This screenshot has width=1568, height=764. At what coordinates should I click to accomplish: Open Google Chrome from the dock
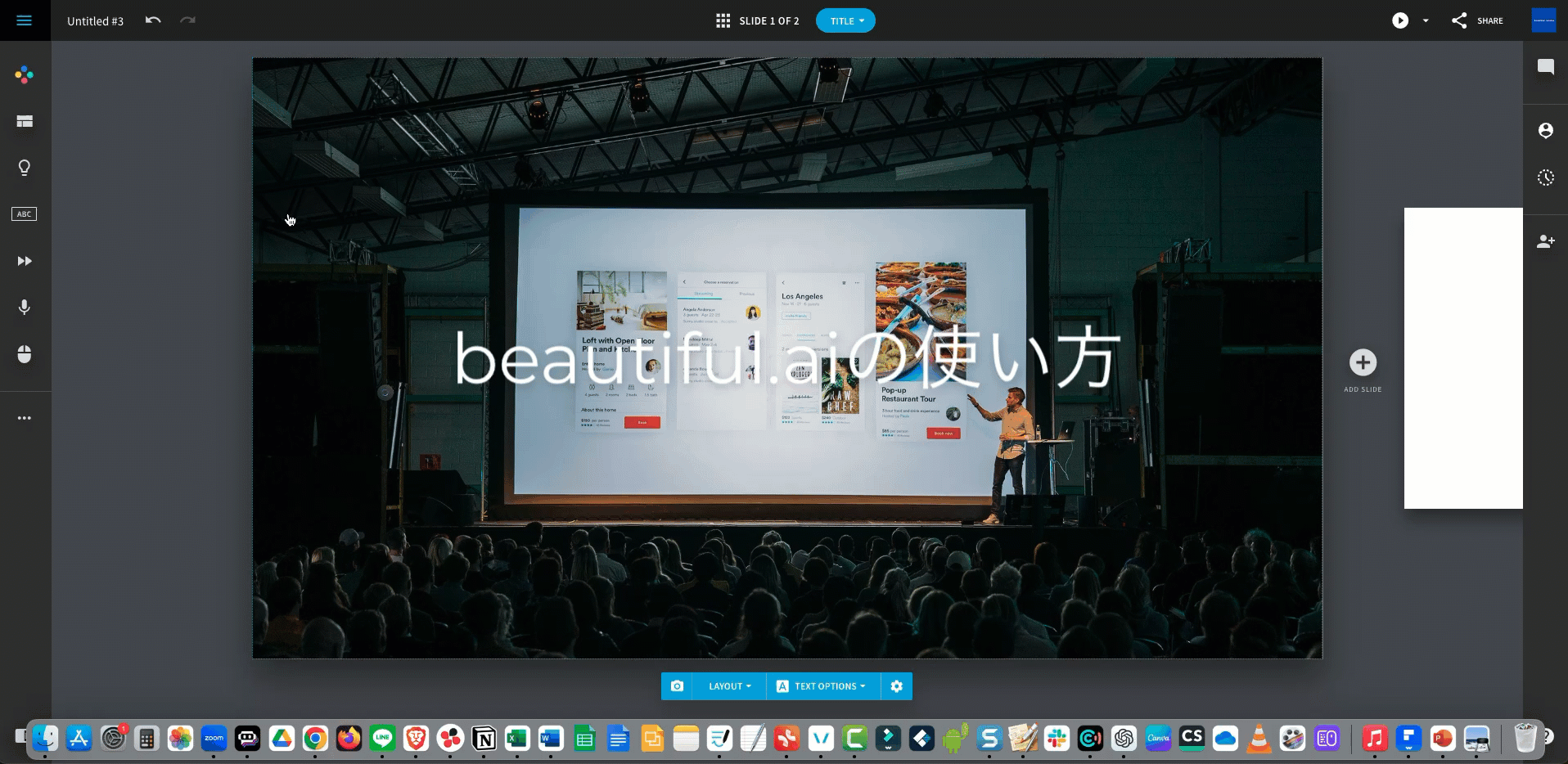click(x=315, y=739)
